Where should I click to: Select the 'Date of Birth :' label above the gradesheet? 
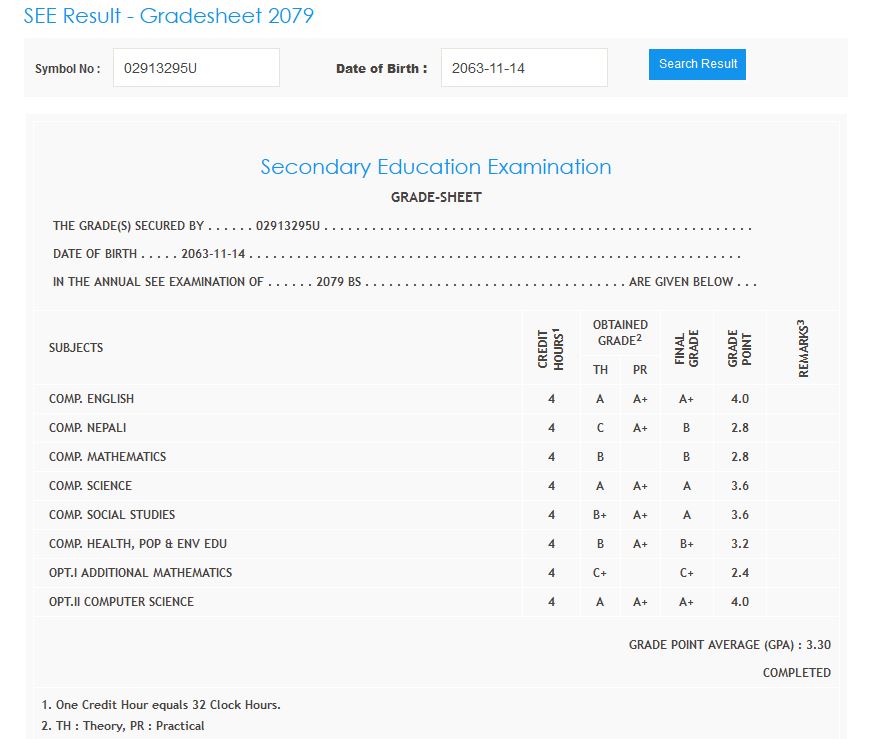(x=381, y=69)
